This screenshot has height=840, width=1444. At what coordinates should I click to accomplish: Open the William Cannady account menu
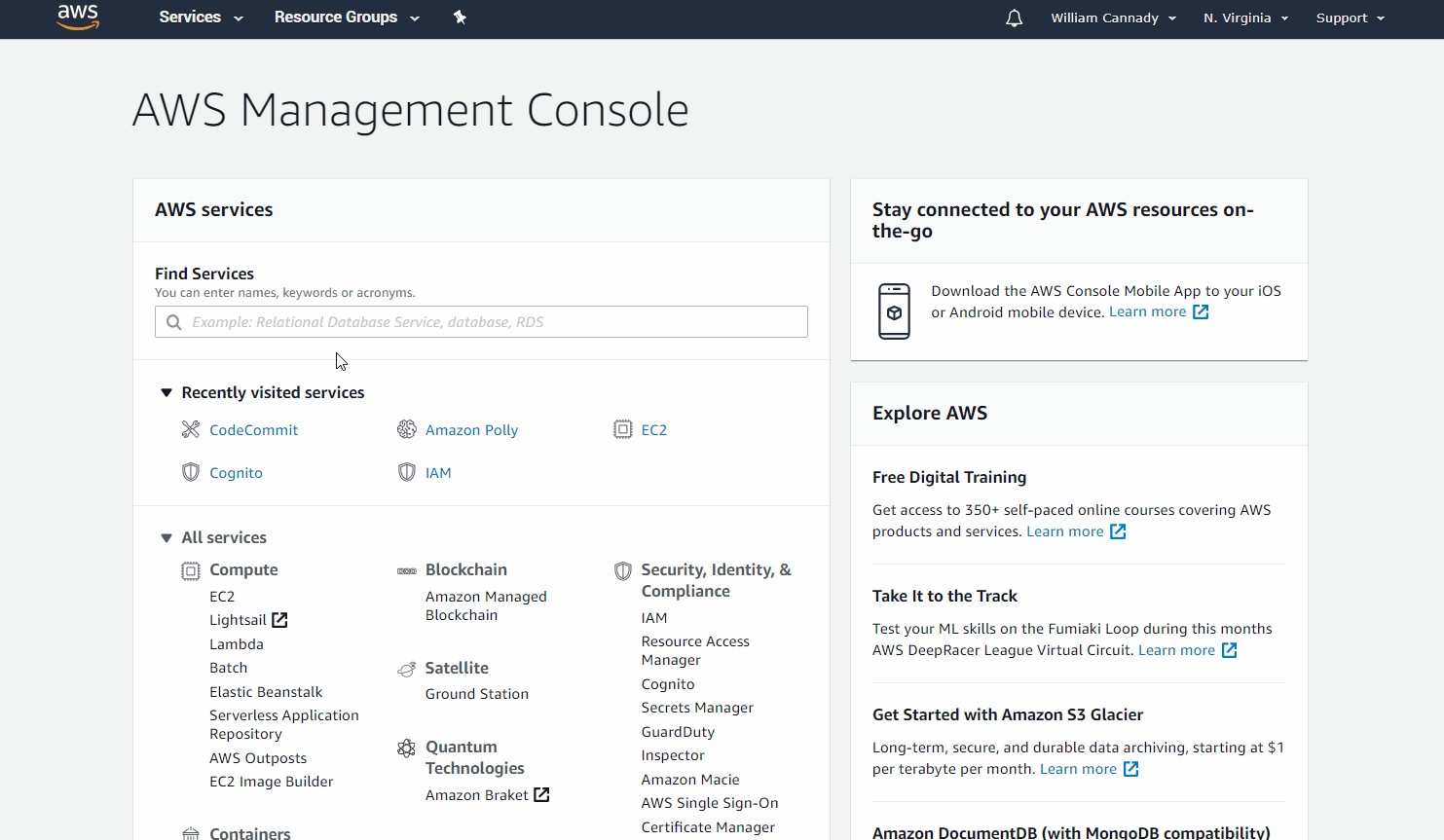(1113, 18)
